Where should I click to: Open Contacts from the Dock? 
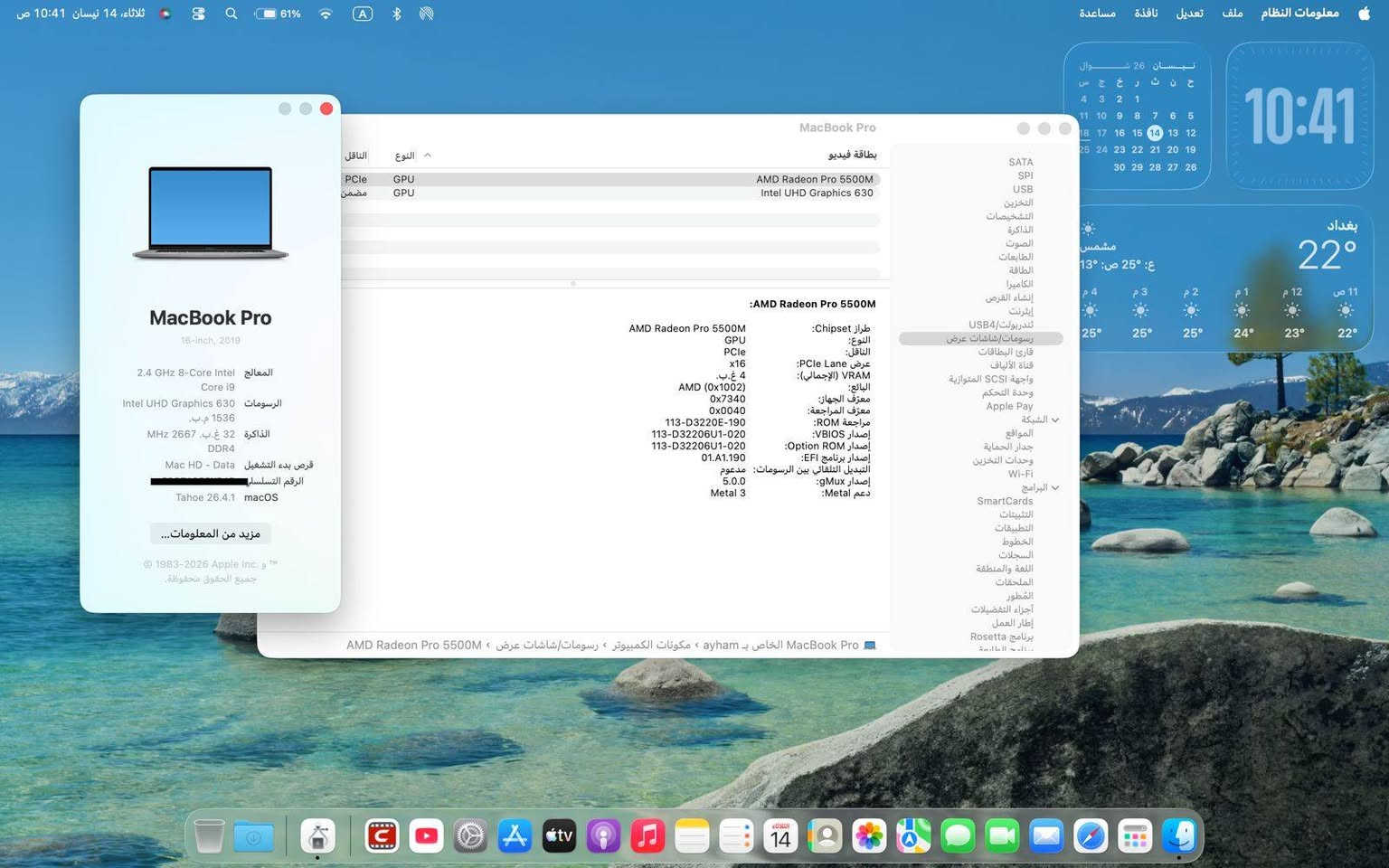click(825, 836)
